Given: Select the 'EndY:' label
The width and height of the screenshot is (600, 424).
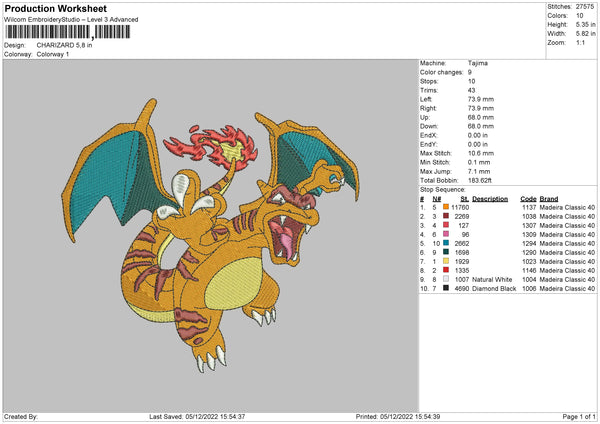Looking at the screenshot, I should tap(429, 144).
